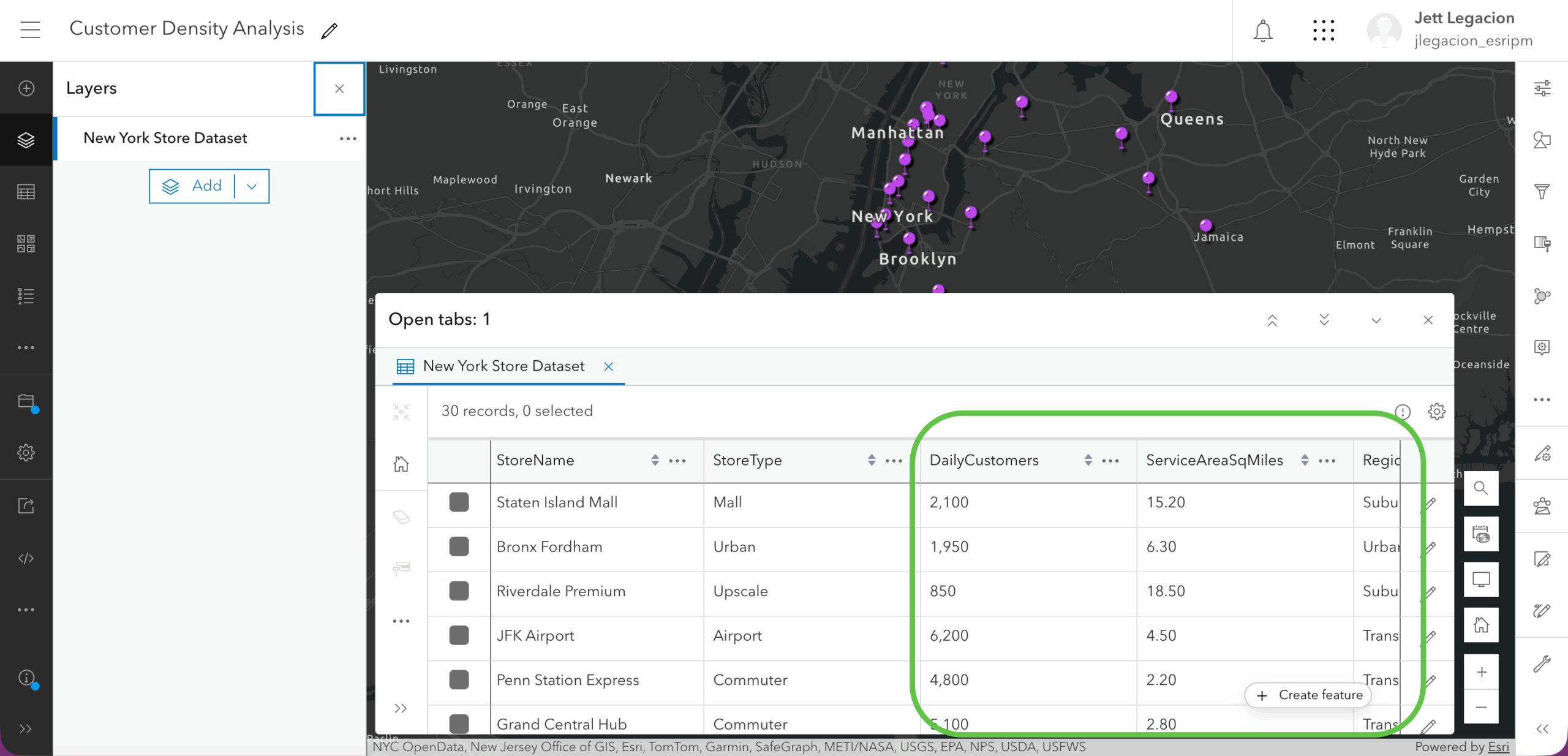Select the JFK Airport row checkbox

click(459, 635)
